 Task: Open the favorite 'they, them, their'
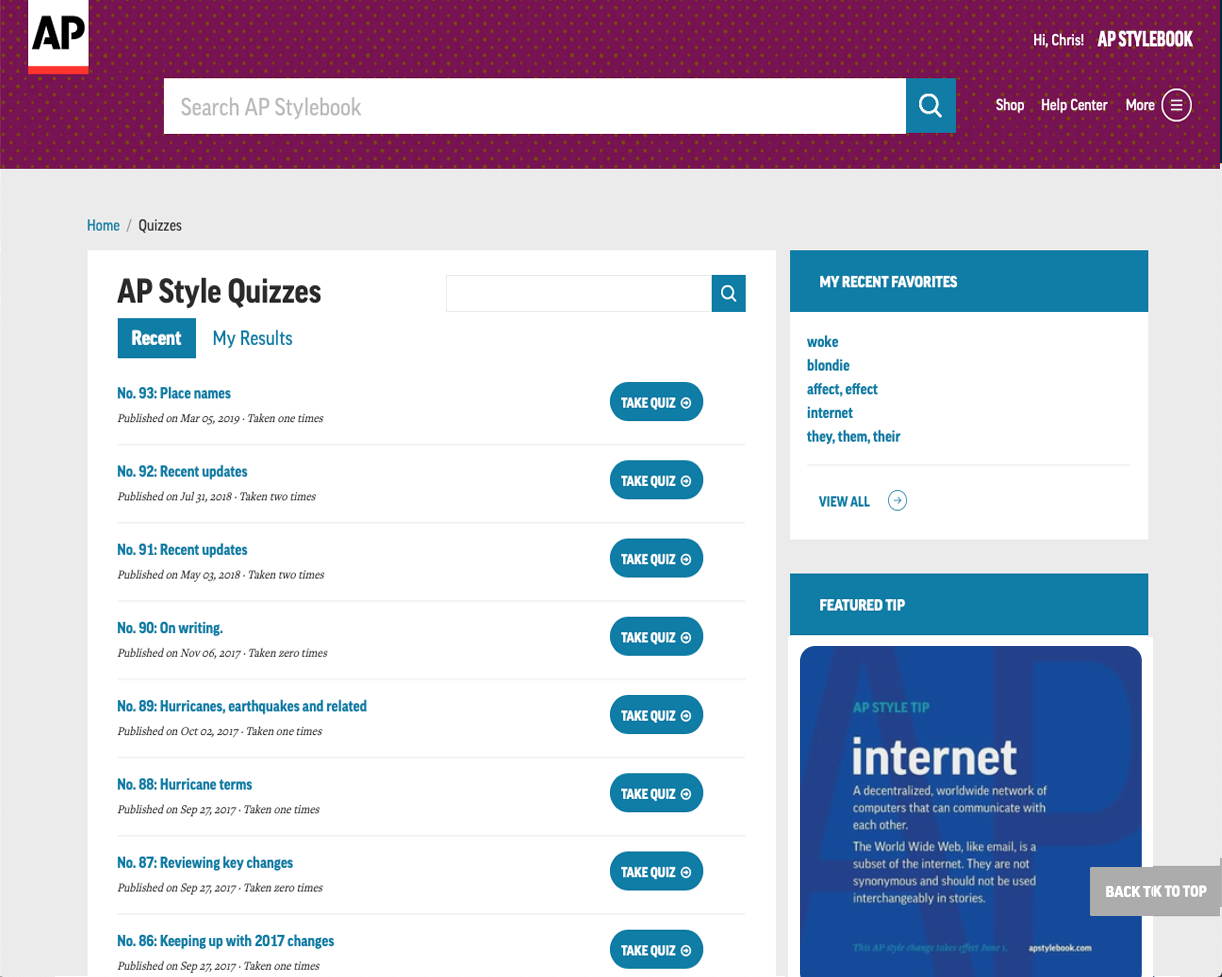click(x=854, y=436)
